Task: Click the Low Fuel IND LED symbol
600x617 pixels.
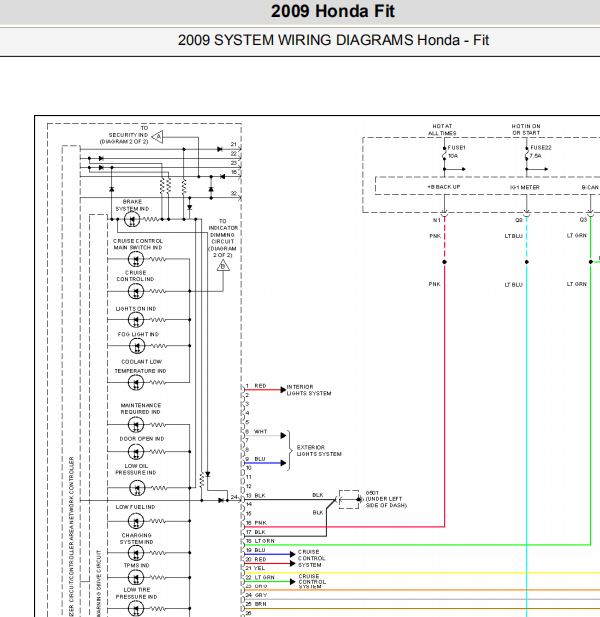Action: 136,521
